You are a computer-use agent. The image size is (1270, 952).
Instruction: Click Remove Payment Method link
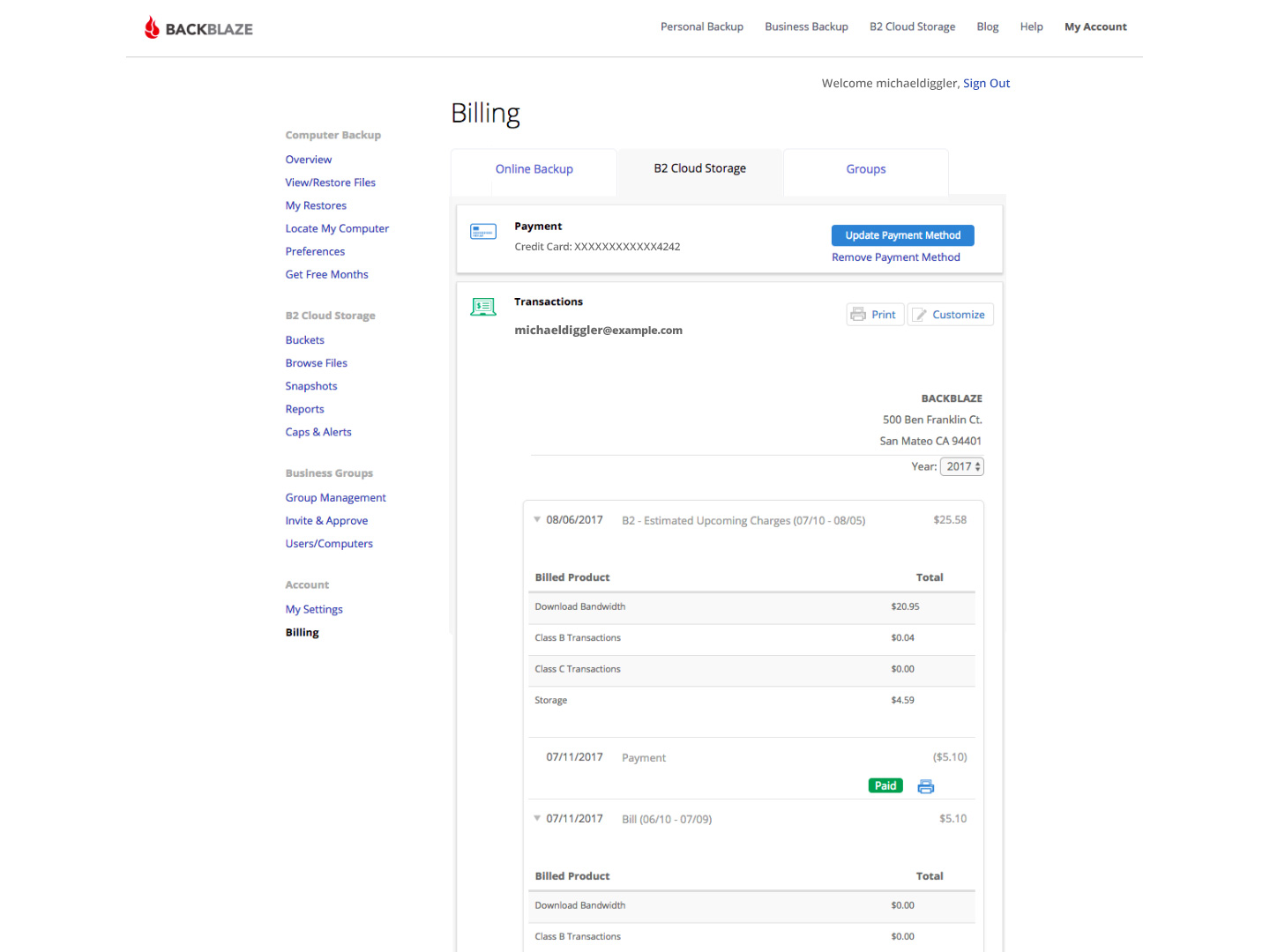(x=895, y=257)
